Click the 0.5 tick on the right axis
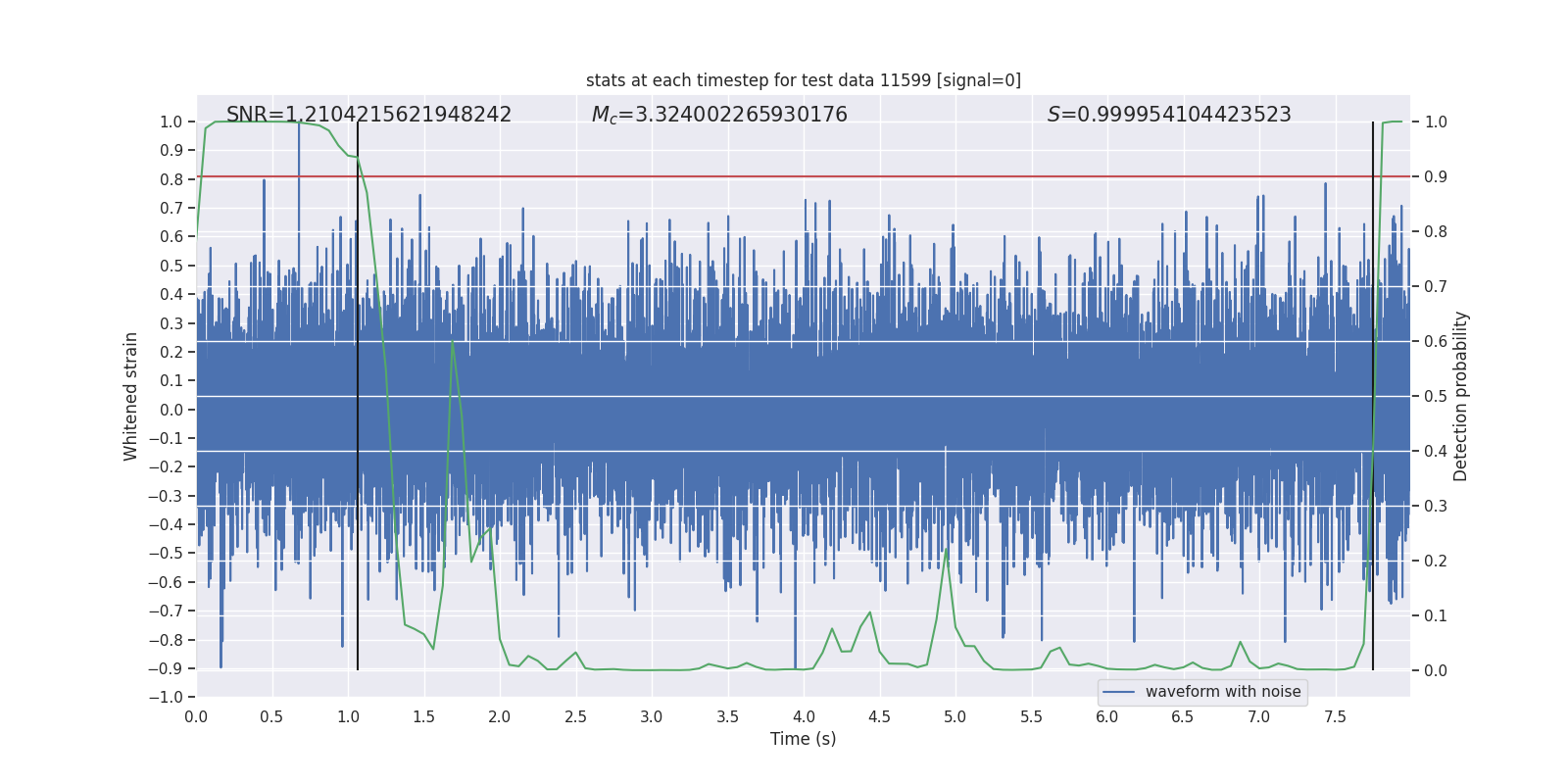The image size is (1568, 784). [1436, 397]
